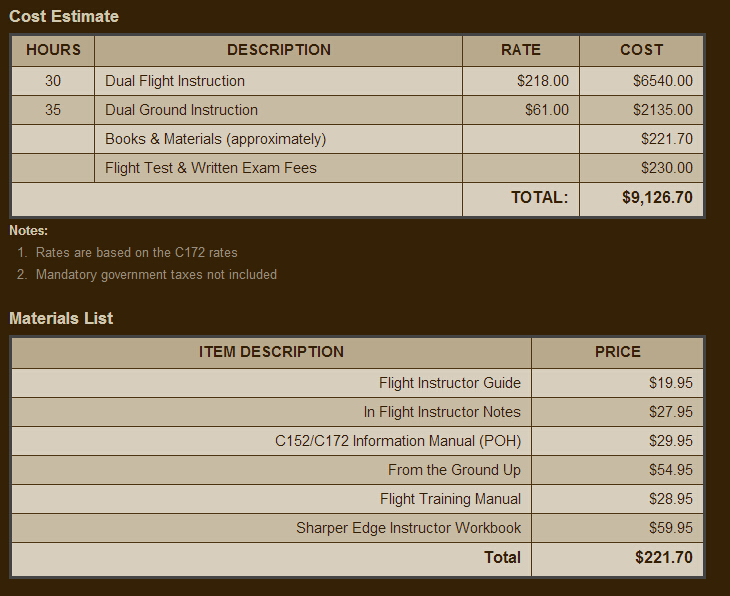Click From the Ground Up item

(455, 470)
